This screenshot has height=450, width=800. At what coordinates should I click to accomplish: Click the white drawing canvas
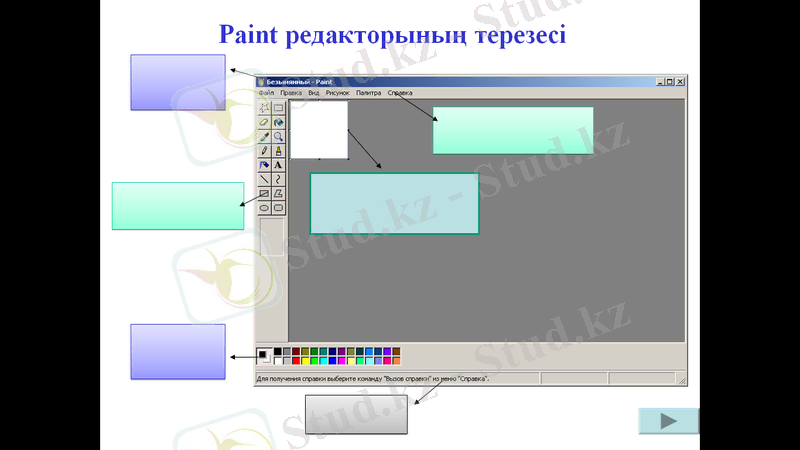coord(318,128)
